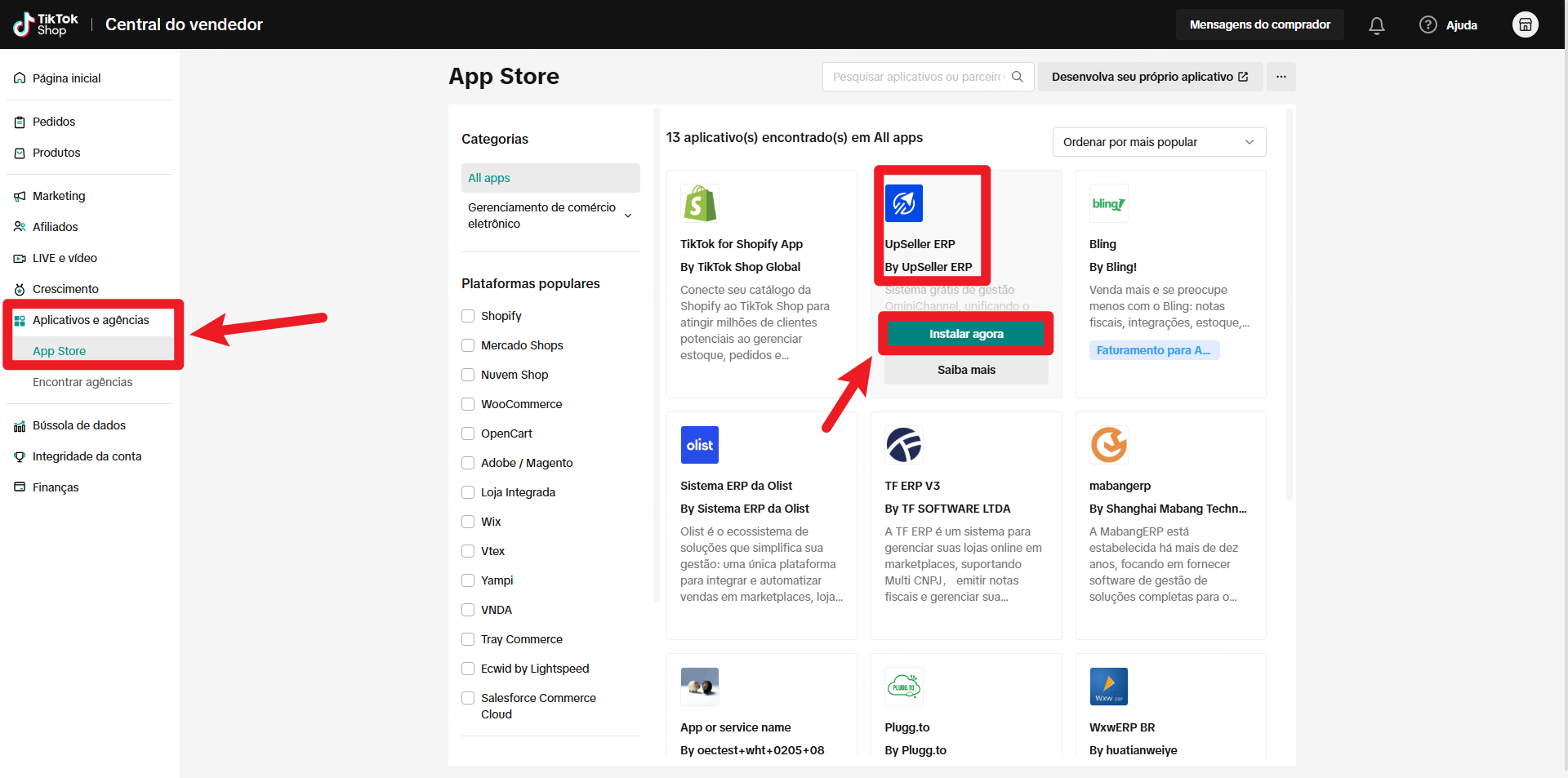Click the categories panel scrollbar

(656, 355)
